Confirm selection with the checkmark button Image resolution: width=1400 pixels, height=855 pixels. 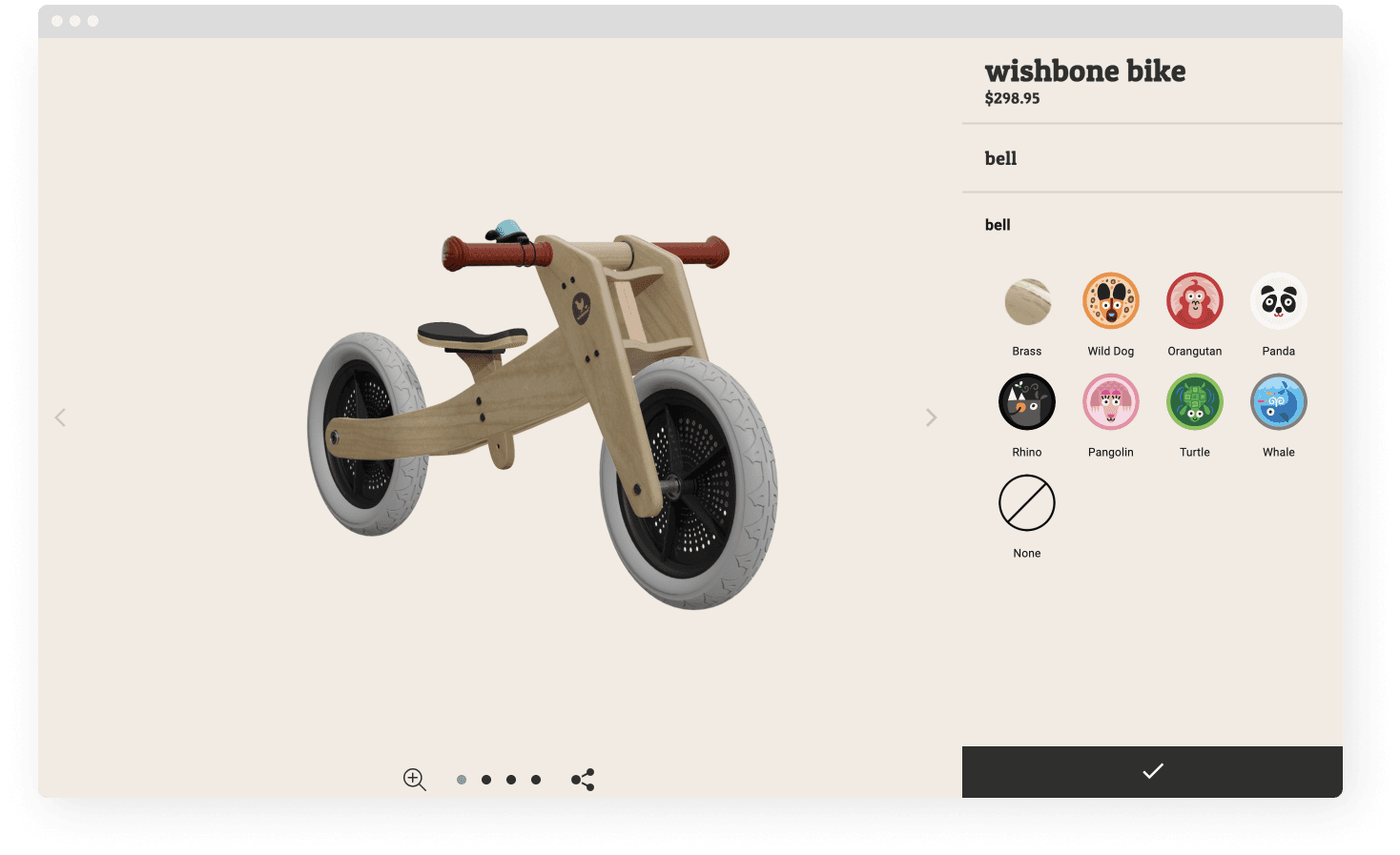tap(1152, 772)
